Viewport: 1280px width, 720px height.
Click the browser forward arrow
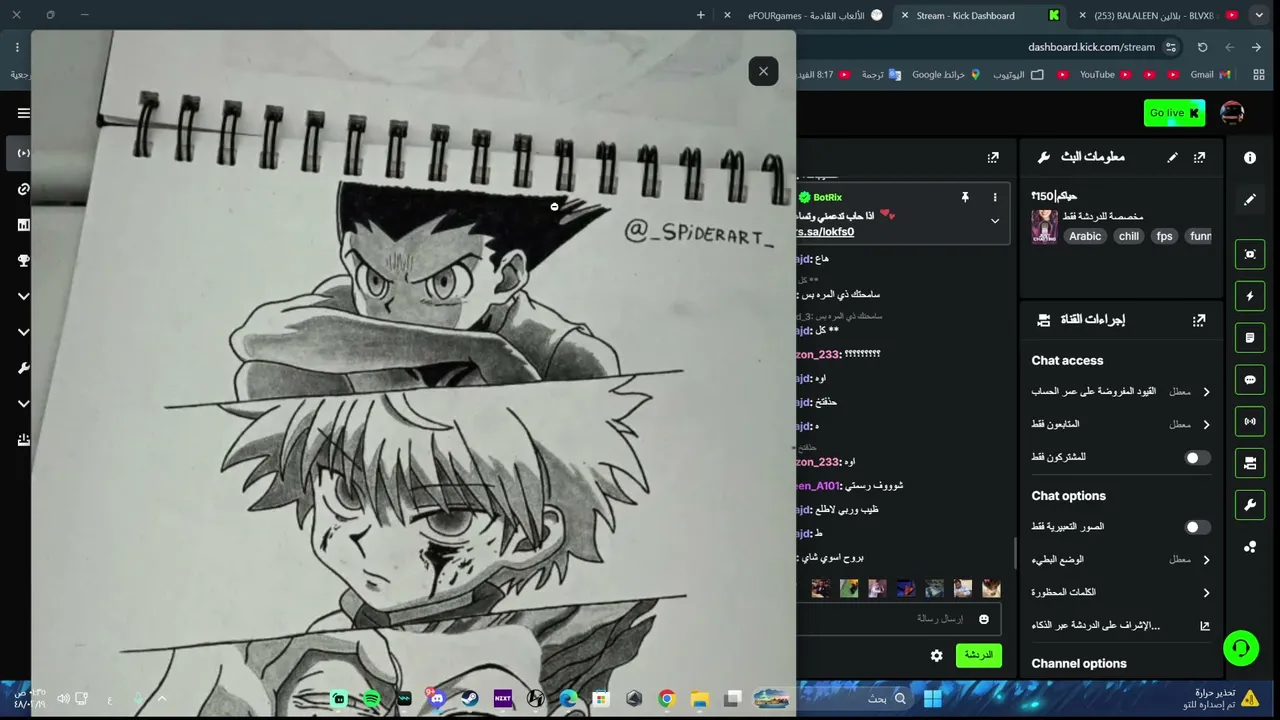click(x=1230, y=47)
